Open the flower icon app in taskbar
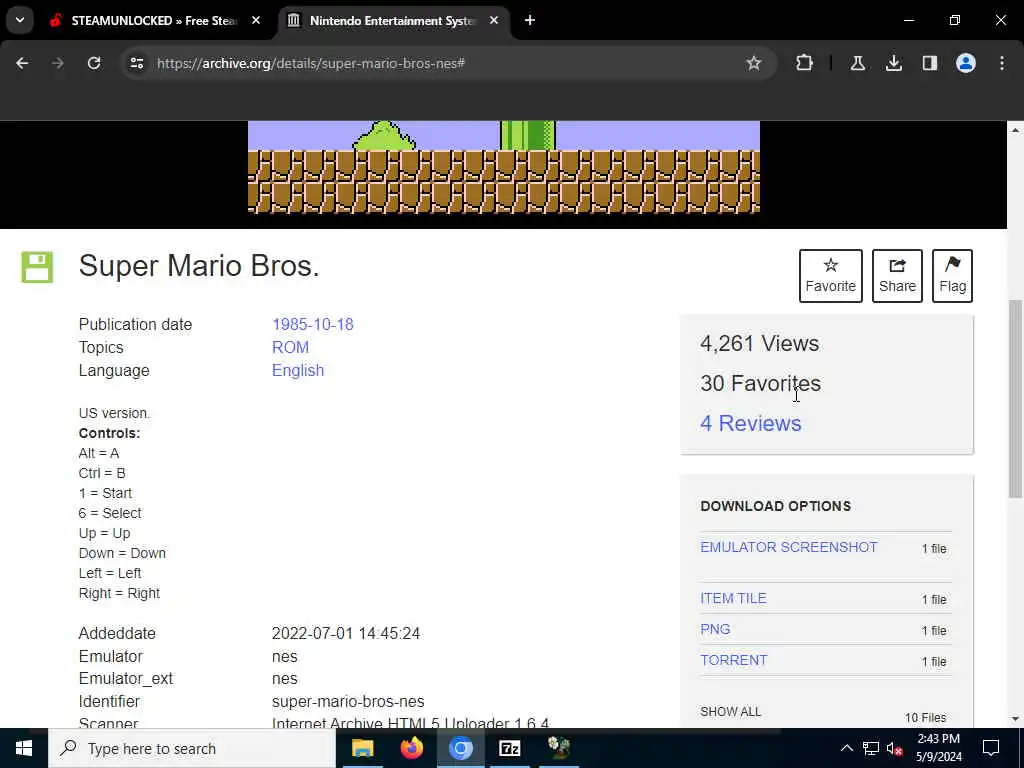Screen dimensions: 1024x768 point(558,748)
